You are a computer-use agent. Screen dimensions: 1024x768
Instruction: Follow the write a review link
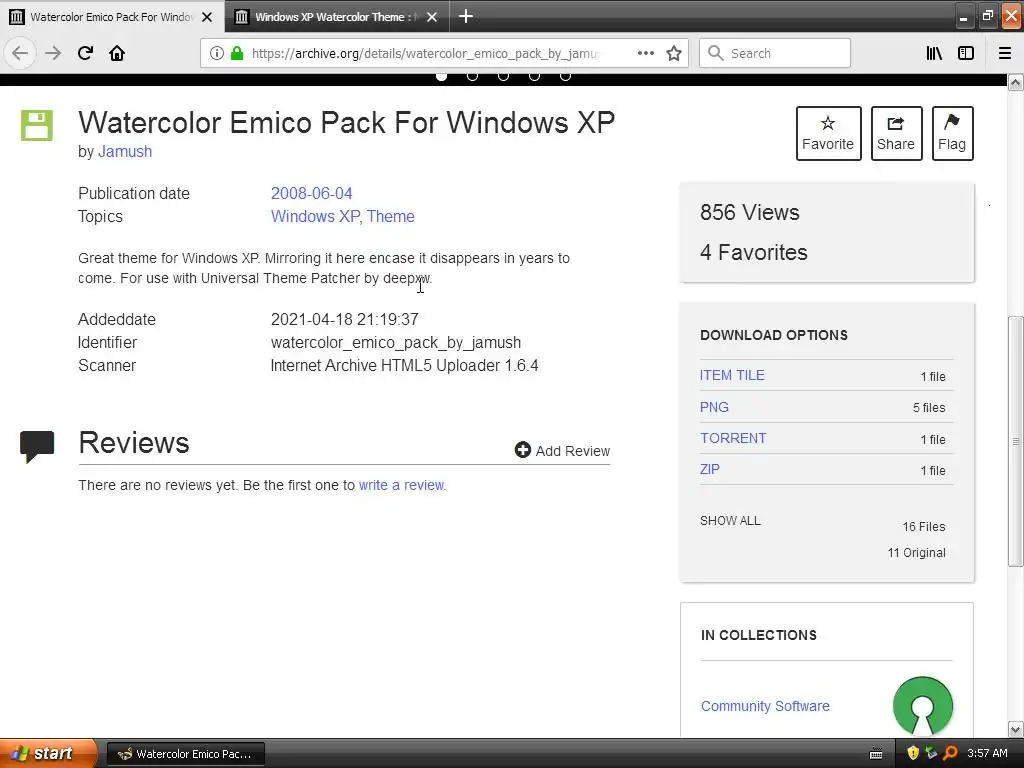point(402,485)
